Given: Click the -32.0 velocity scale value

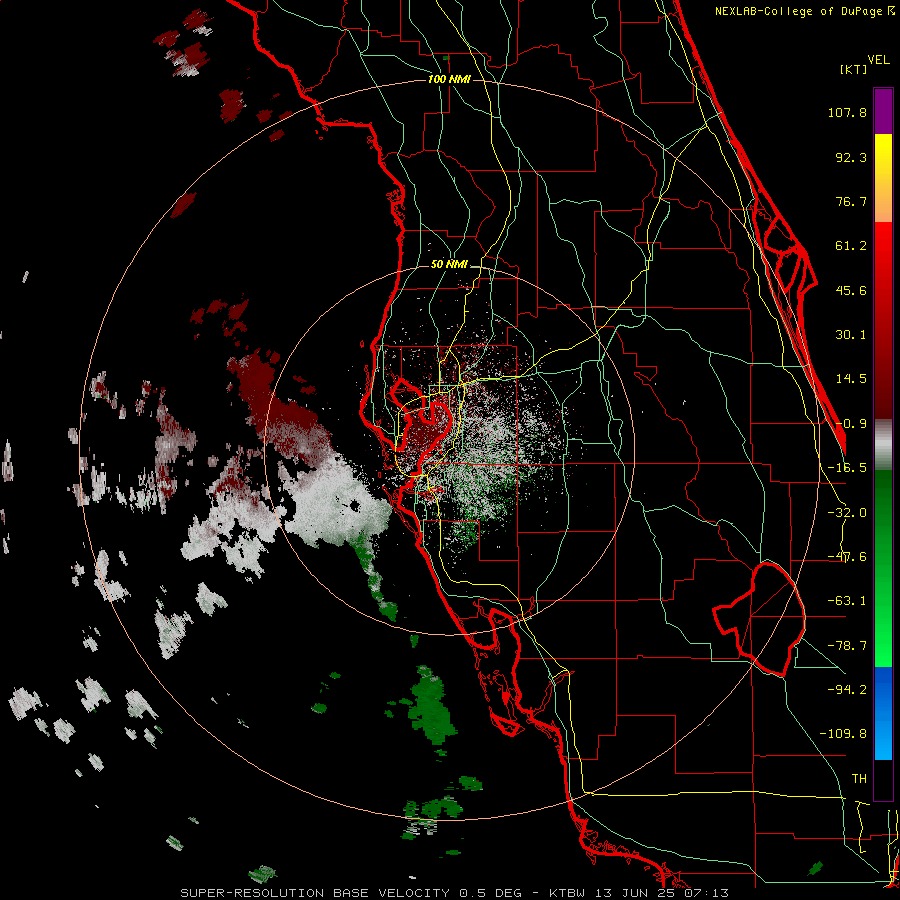Looking at the screenshot, I should [x=847, y=513].
